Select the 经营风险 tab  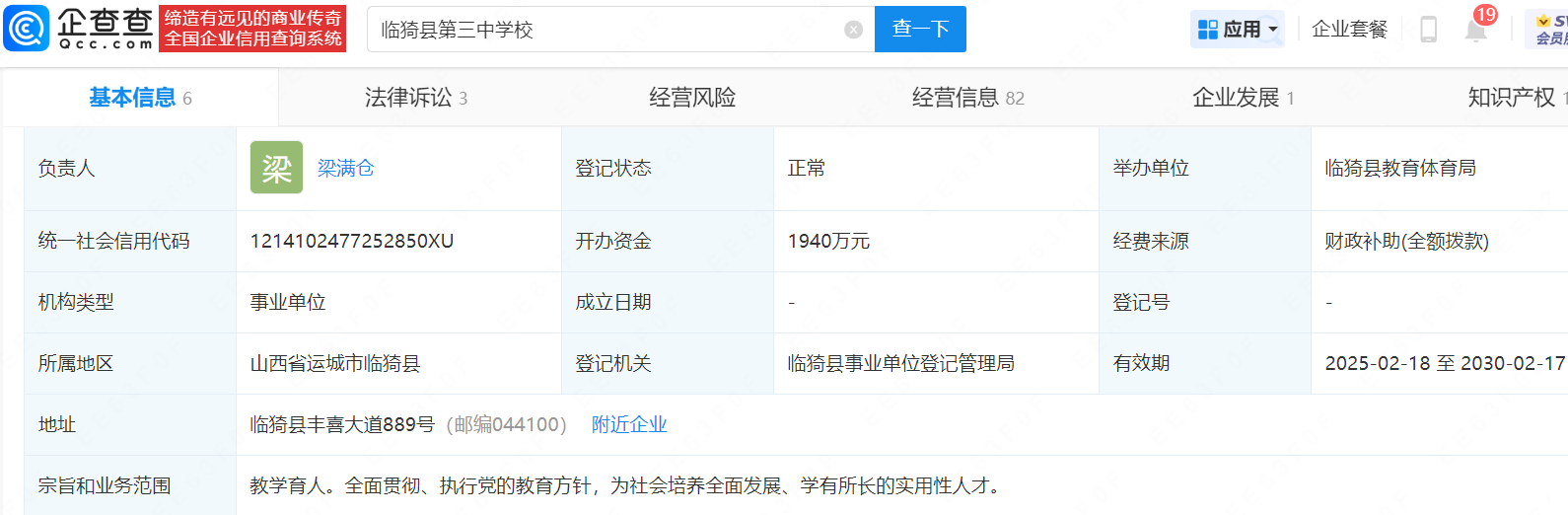[x=692, y=98]
